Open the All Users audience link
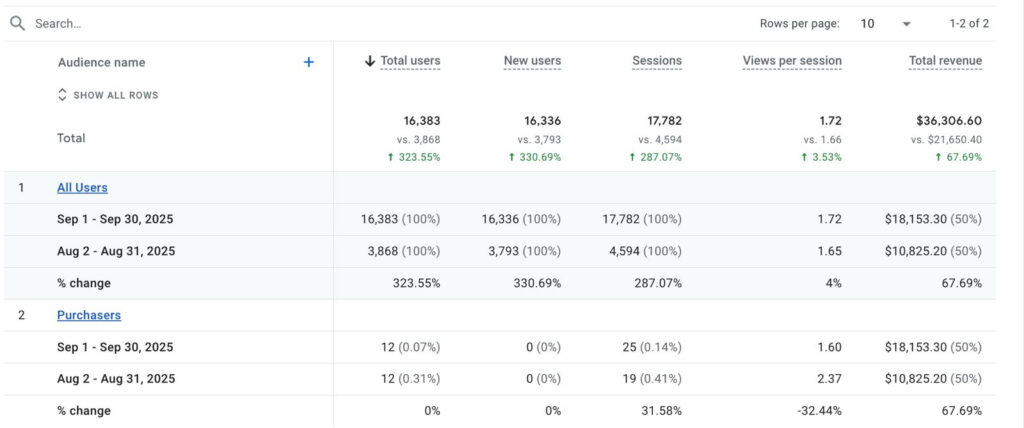 pyautogui.click(x=82, y=187)
